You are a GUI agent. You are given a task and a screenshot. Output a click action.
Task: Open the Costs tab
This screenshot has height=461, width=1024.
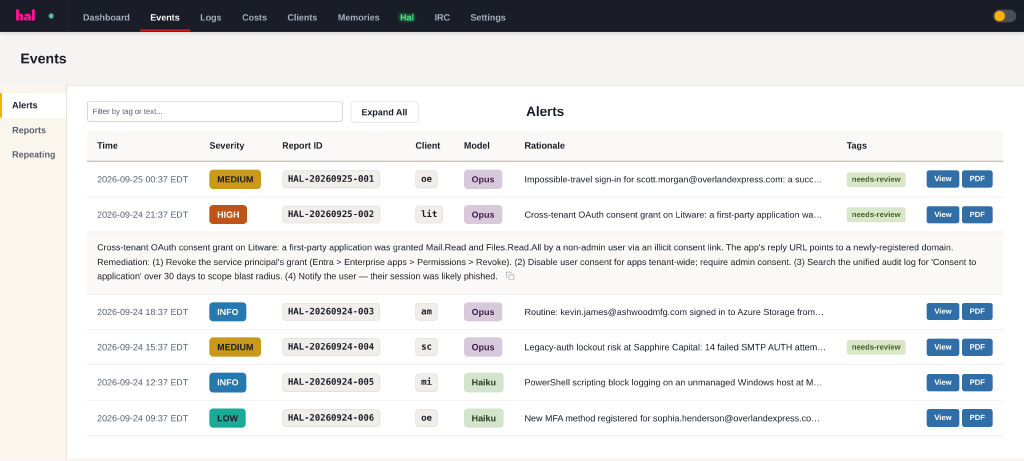click(254, 18)
